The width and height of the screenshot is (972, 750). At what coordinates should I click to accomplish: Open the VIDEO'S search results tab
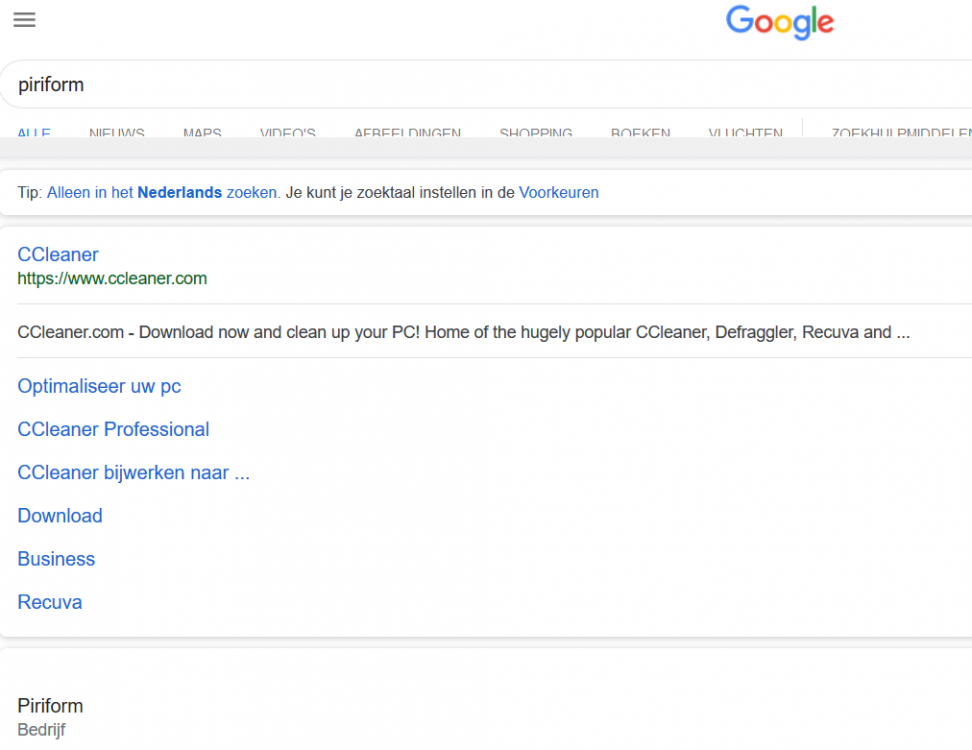(287, 134)
